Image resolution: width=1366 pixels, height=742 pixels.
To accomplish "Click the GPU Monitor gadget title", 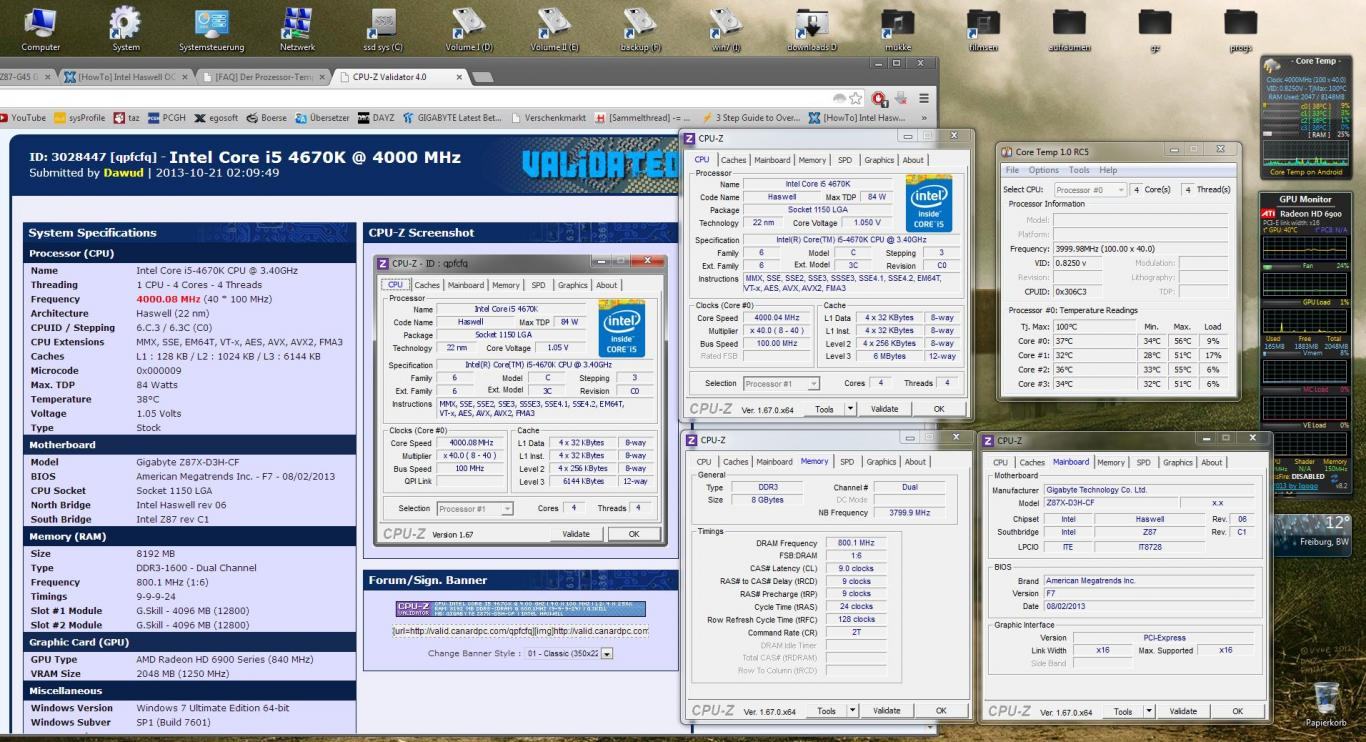I will click(1305, 199).
